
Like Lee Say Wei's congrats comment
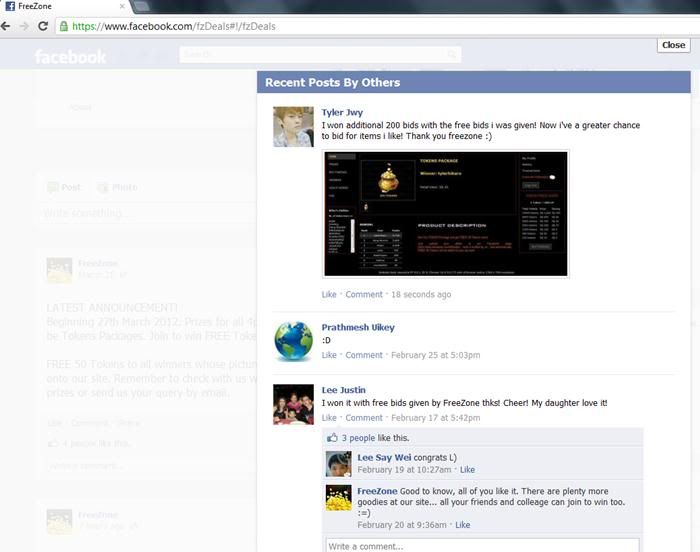click(467, 470)
